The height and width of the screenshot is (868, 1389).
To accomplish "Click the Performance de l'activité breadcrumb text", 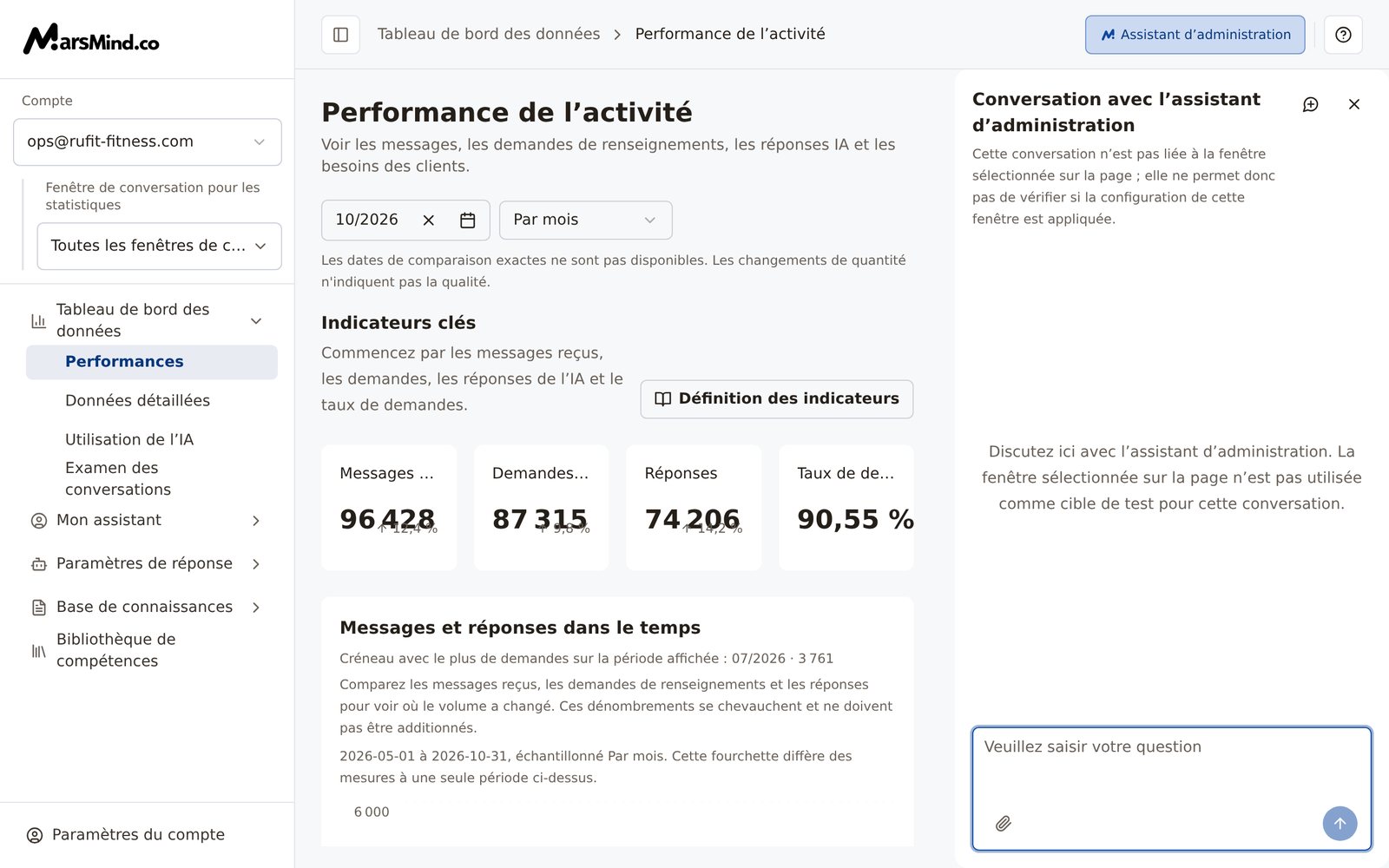I will [730, 35].
